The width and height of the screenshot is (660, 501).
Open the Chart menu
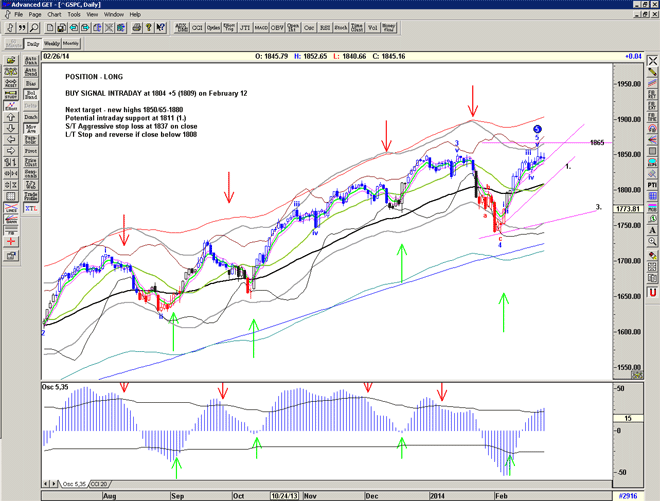coord(55,15)
